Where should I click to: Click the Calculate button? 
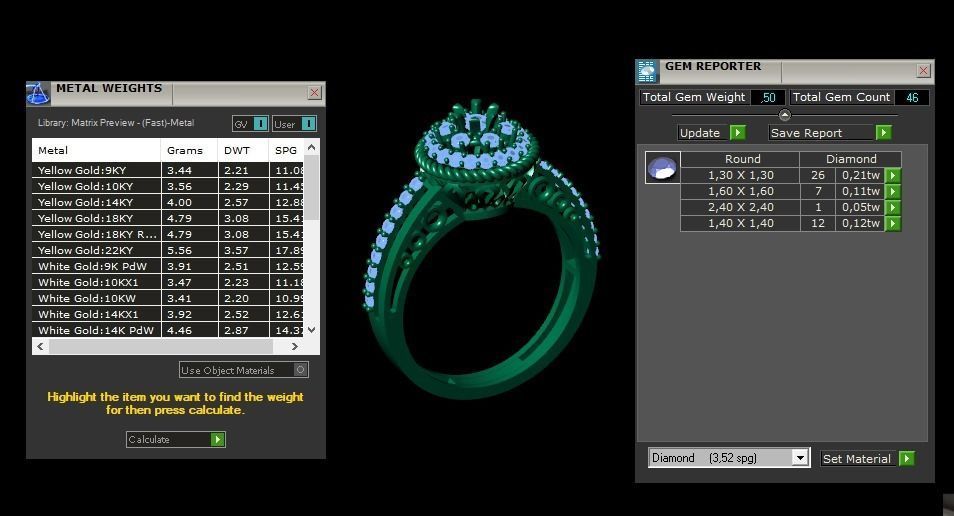click(x=176, y=439)
